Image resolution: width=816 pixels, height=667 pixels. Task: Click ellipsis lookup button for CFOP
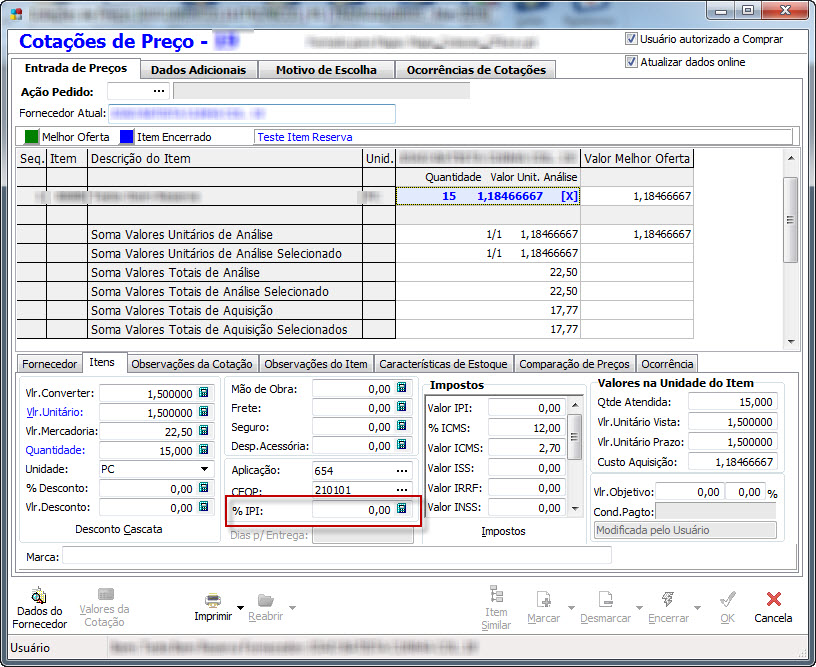[x=402, y=490]
